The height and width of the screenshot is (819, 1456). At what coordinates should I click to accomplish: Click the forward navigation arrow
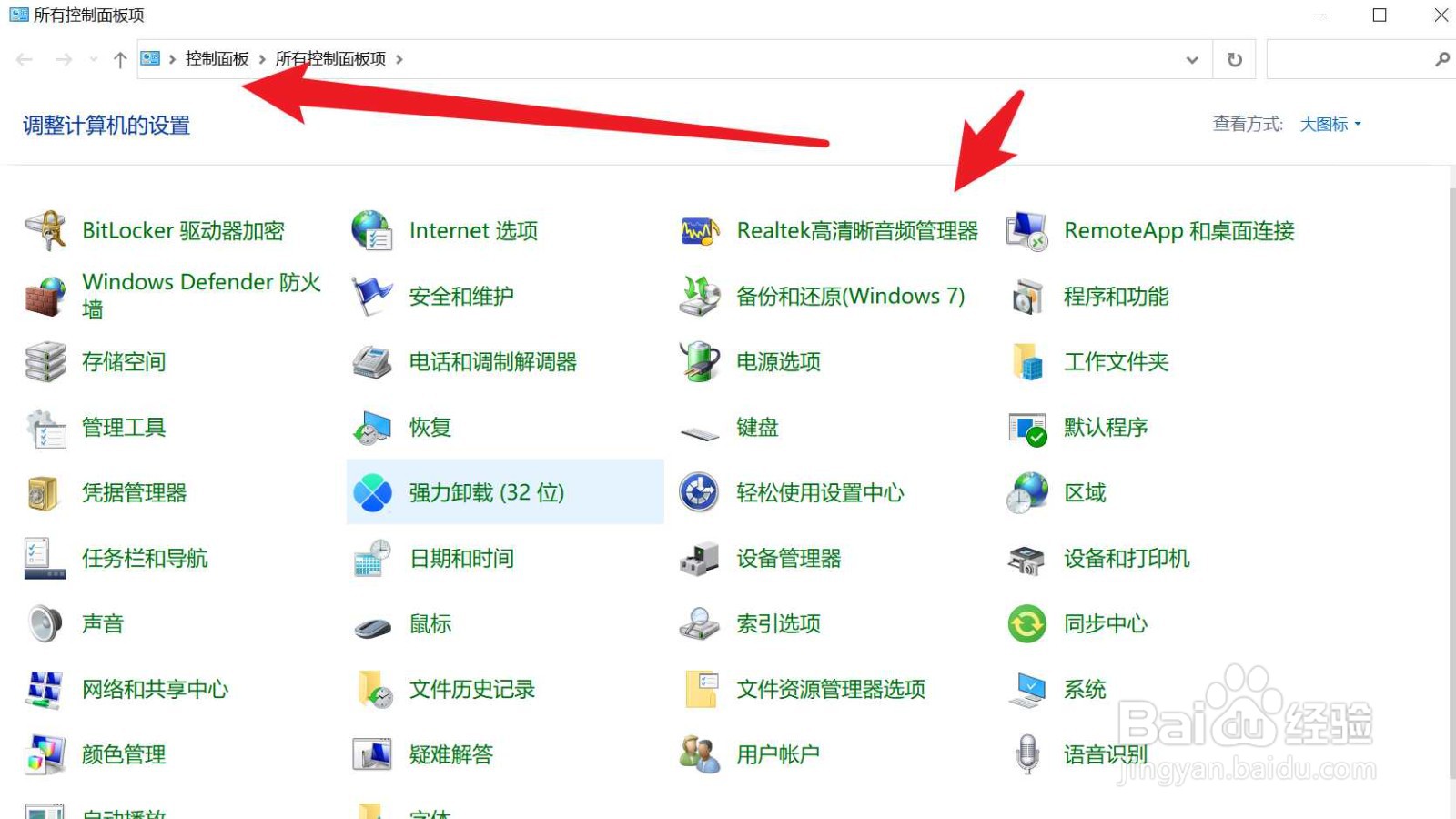click(x=63, y=59)
